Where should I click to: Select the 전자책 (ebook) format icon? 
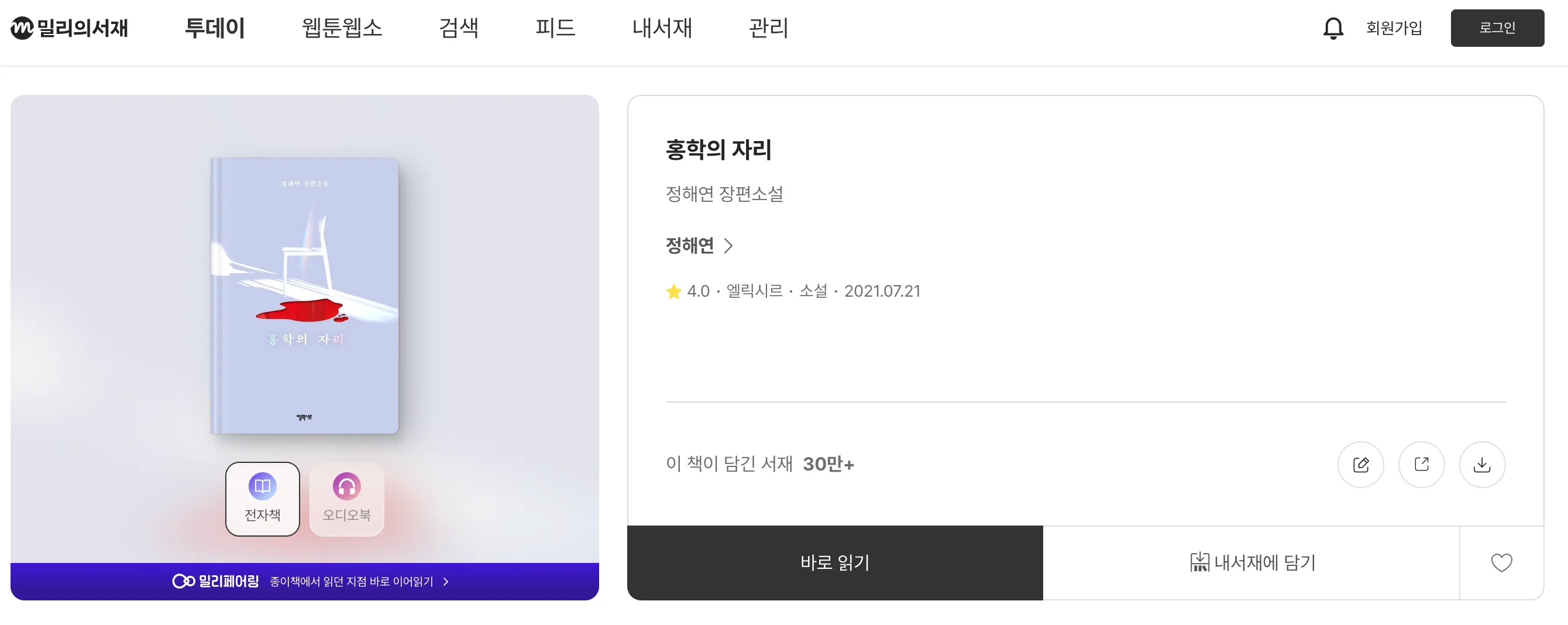262,498
